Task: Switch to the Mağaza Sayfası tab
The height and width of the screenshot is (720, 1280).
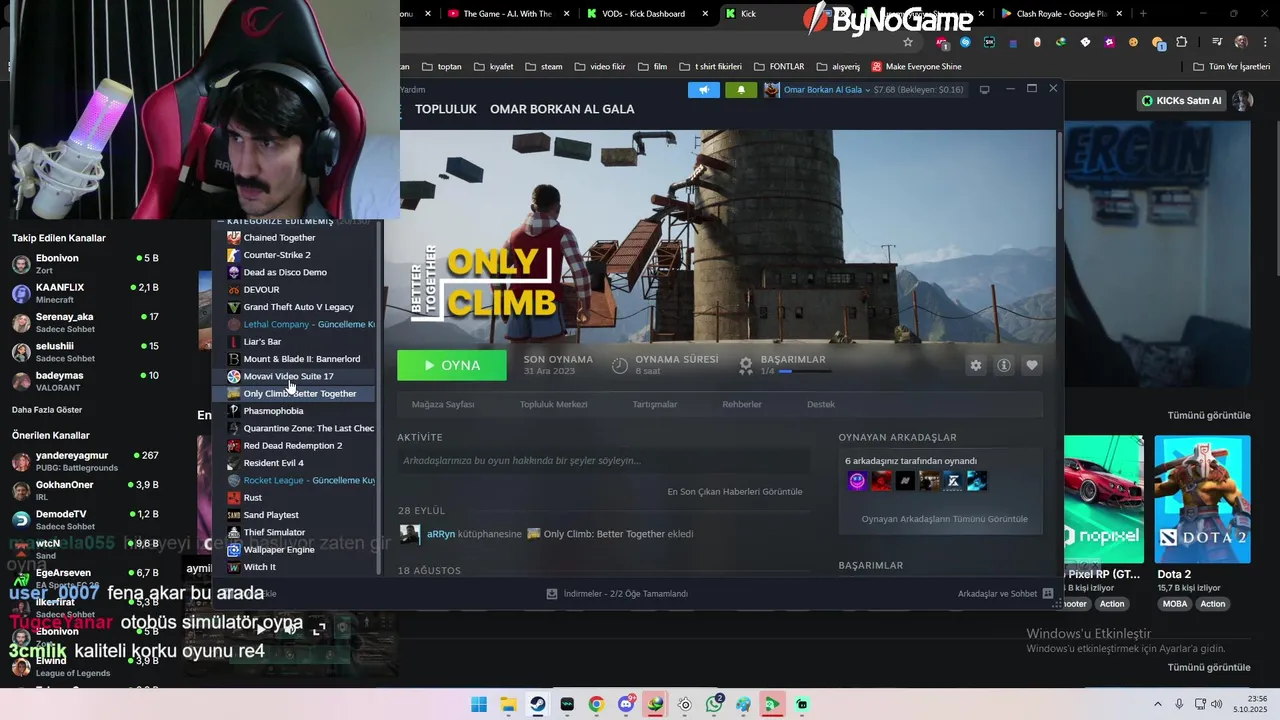Action: point(443,404)
